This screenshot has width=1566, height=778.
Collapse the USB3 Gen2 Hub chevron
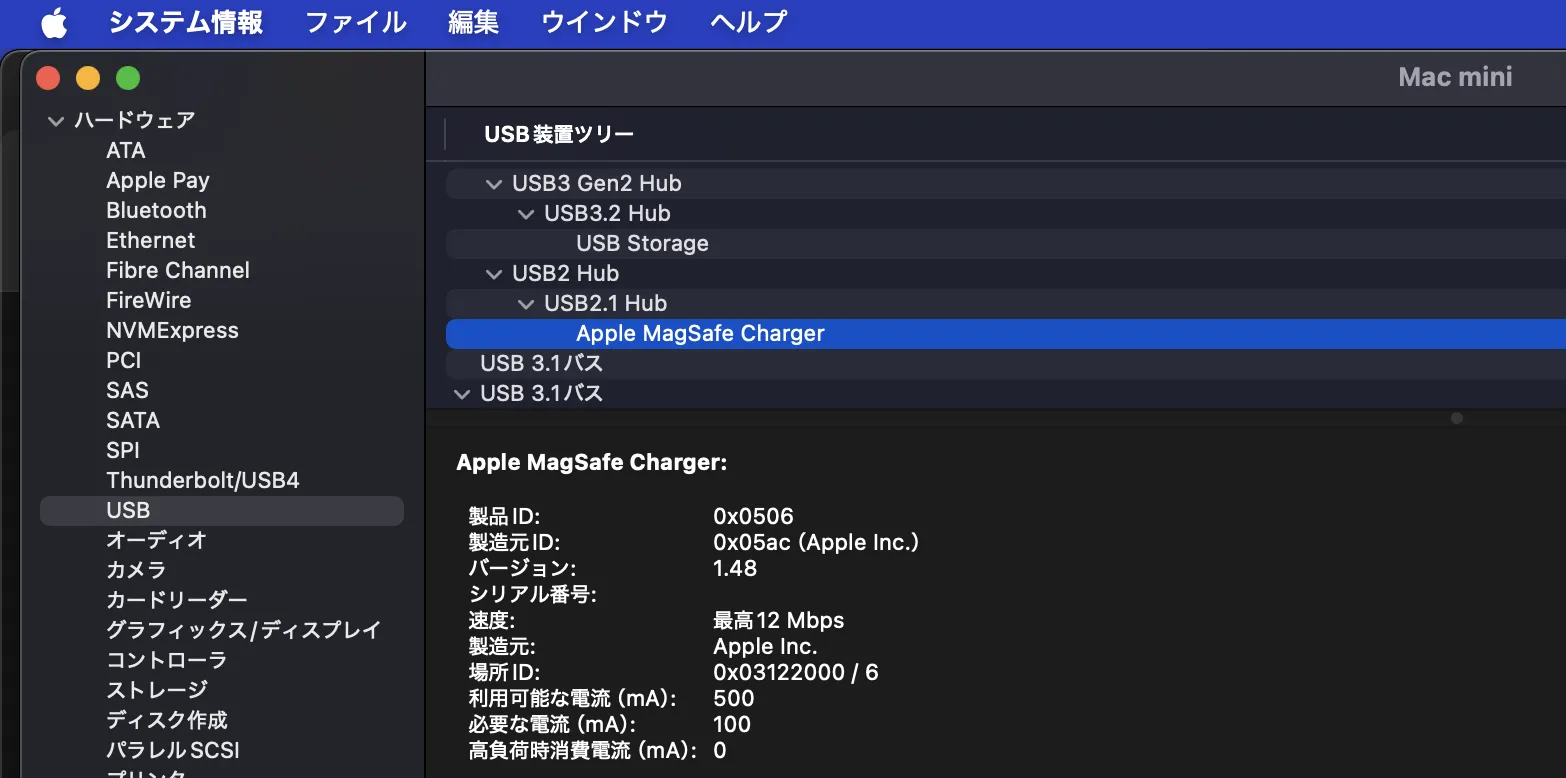tap(493, 184)
